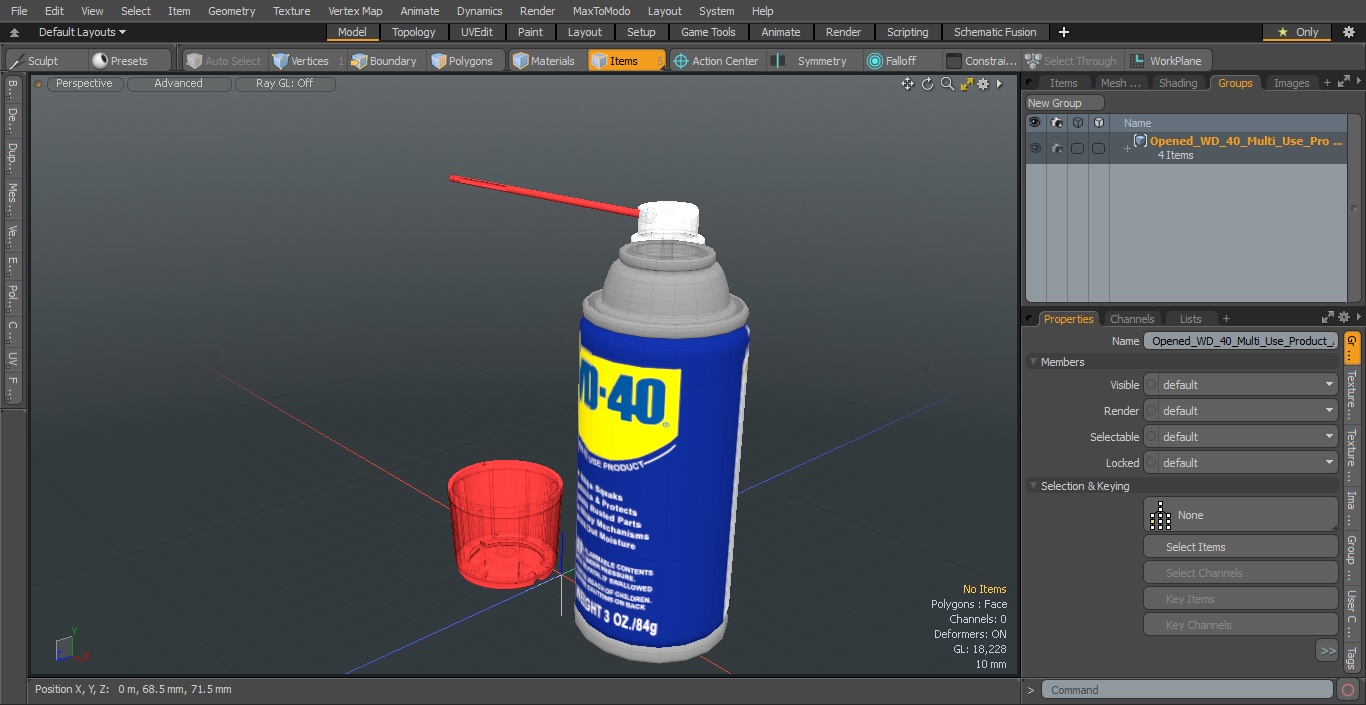1366x705 pixels.
Task: Open the Visible dropdown
Action: click(x=1248, y=385)
